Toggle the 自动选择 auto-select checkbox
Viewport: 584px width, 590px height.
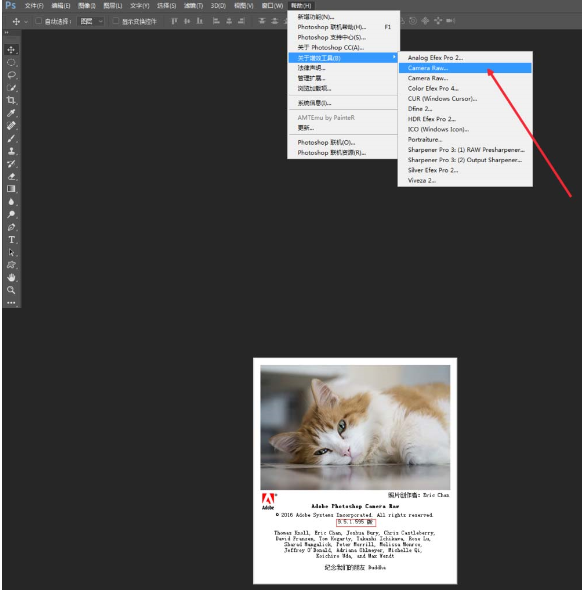click(x=38, y=21)
